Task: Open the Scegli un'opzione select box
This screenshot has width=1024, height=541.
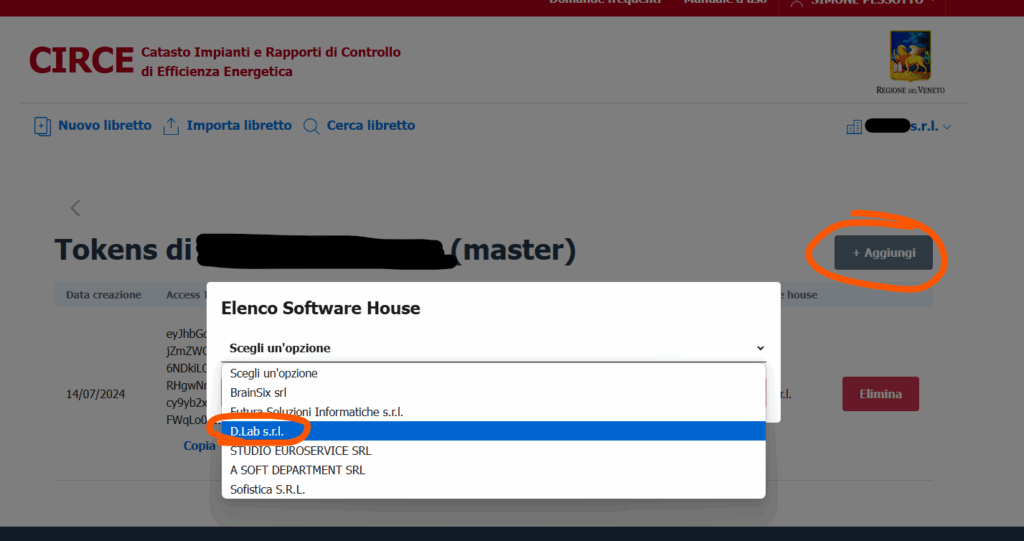Action: click(494, 348)
